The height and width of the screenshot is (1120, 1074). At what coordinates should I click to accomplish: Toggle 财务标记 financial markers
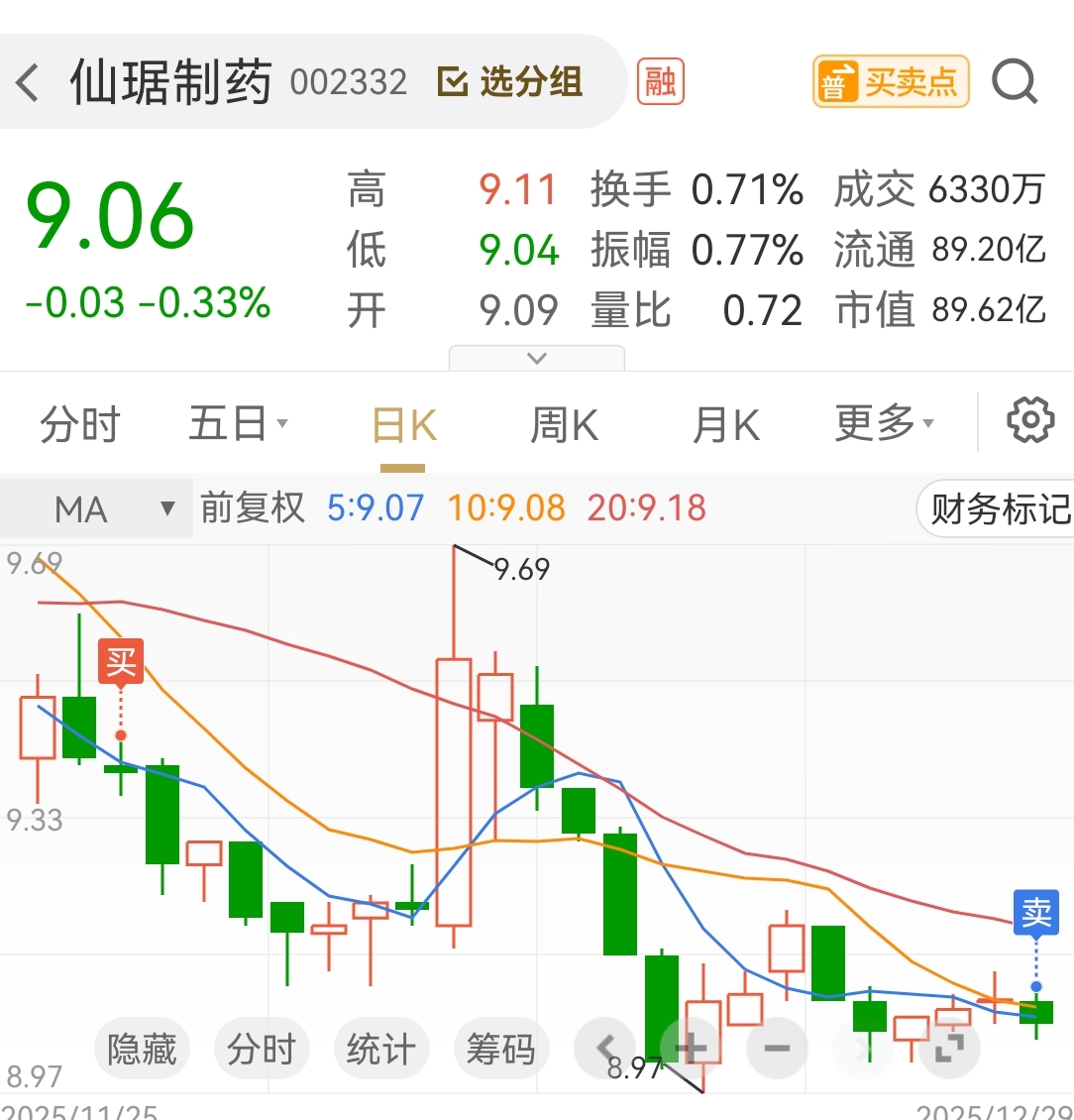(996, 508)
